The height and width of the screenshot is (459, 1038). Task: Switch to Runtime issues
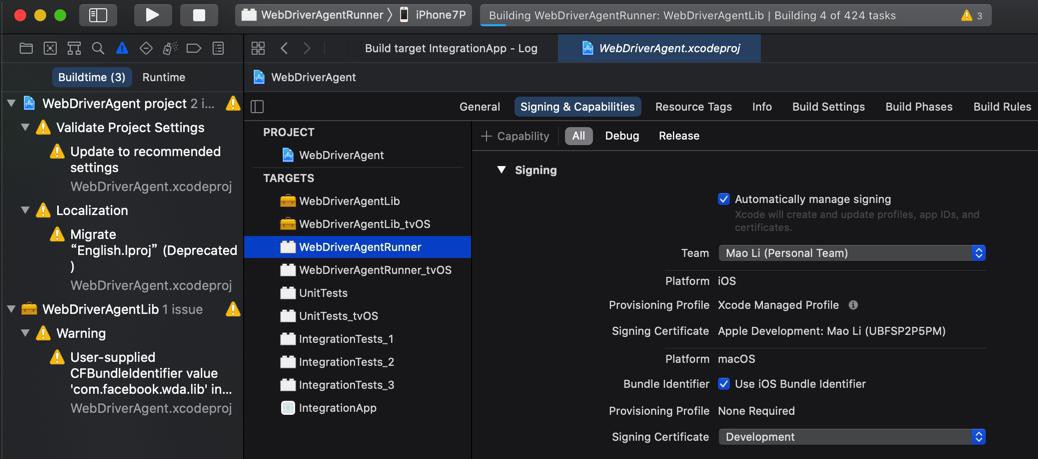[x=164, y=77]
